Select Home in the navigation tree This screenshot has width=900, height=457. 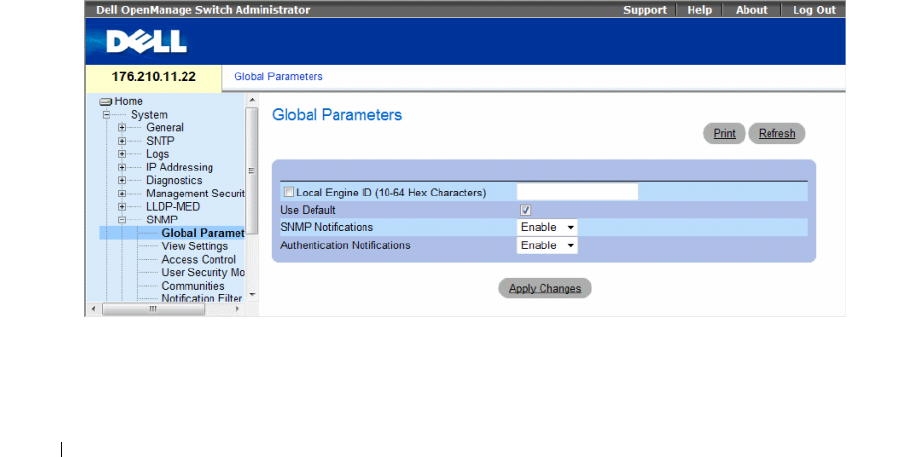[x=128, y=102]
